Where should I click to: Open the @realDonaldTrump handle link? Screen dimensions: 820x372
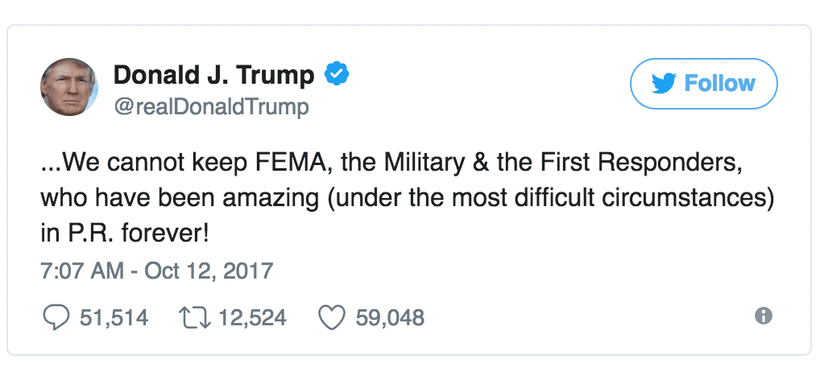(211, 107)
